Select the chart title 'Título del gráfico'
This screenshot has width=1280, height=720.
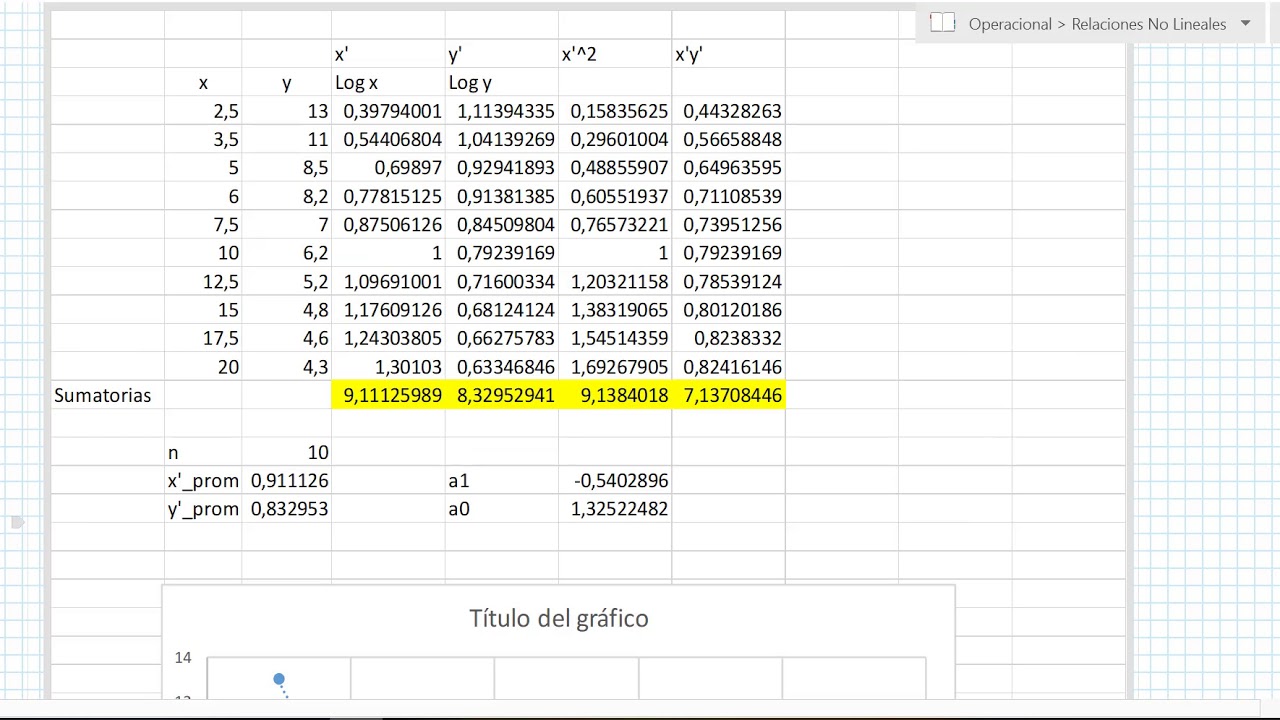(x=559, y=618)
